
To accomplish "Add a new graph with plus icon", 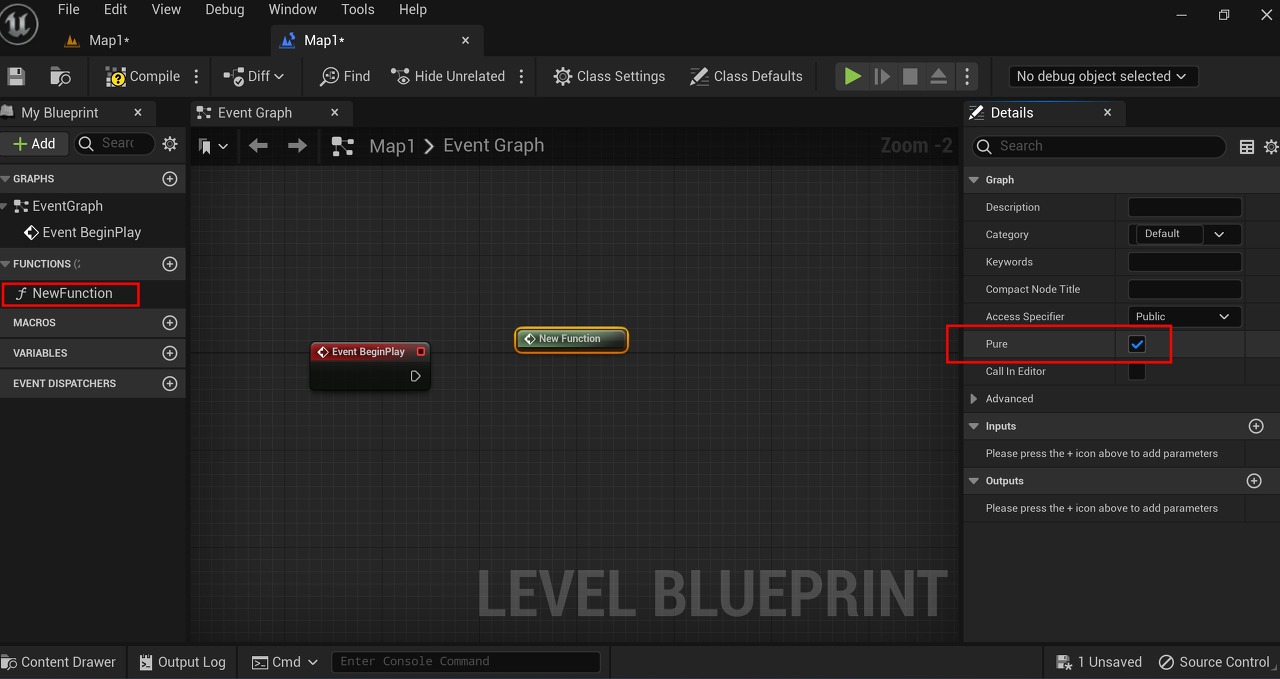I will tap(170, 179).
